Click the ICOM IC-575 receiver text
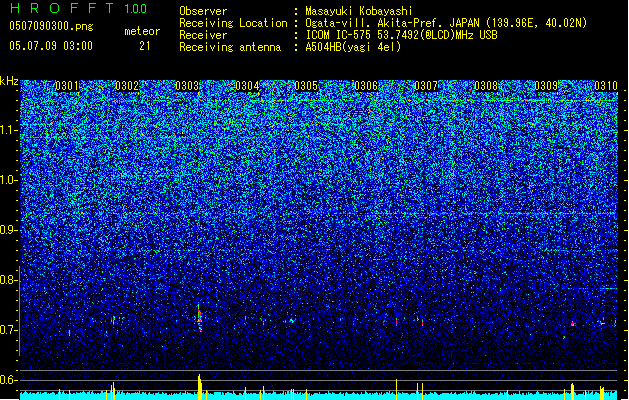The width and height of the screenshot is (629, 400). pos(401,35)
